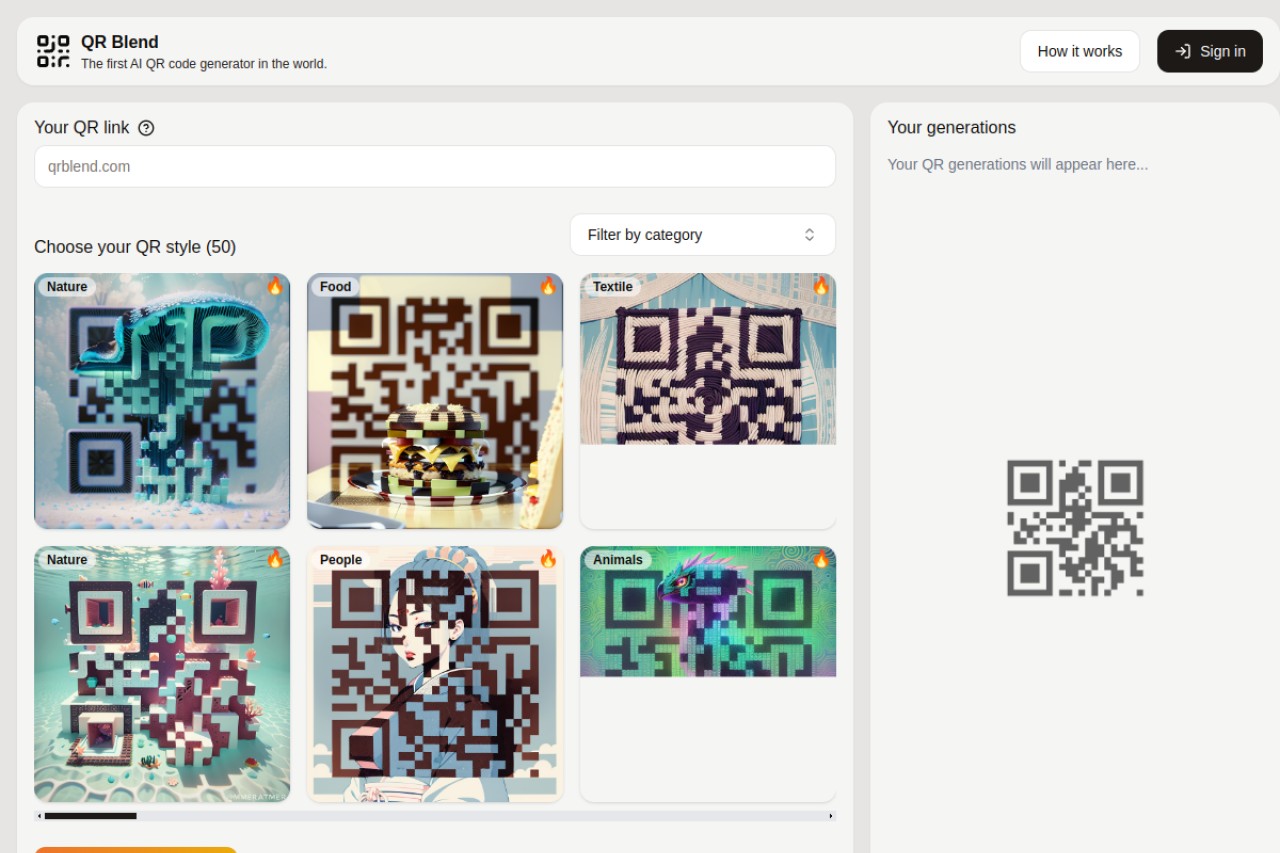Open the Filter by category dropdown
The width and height of the screenshot is (1280, 853).
(x=702, y=235)
